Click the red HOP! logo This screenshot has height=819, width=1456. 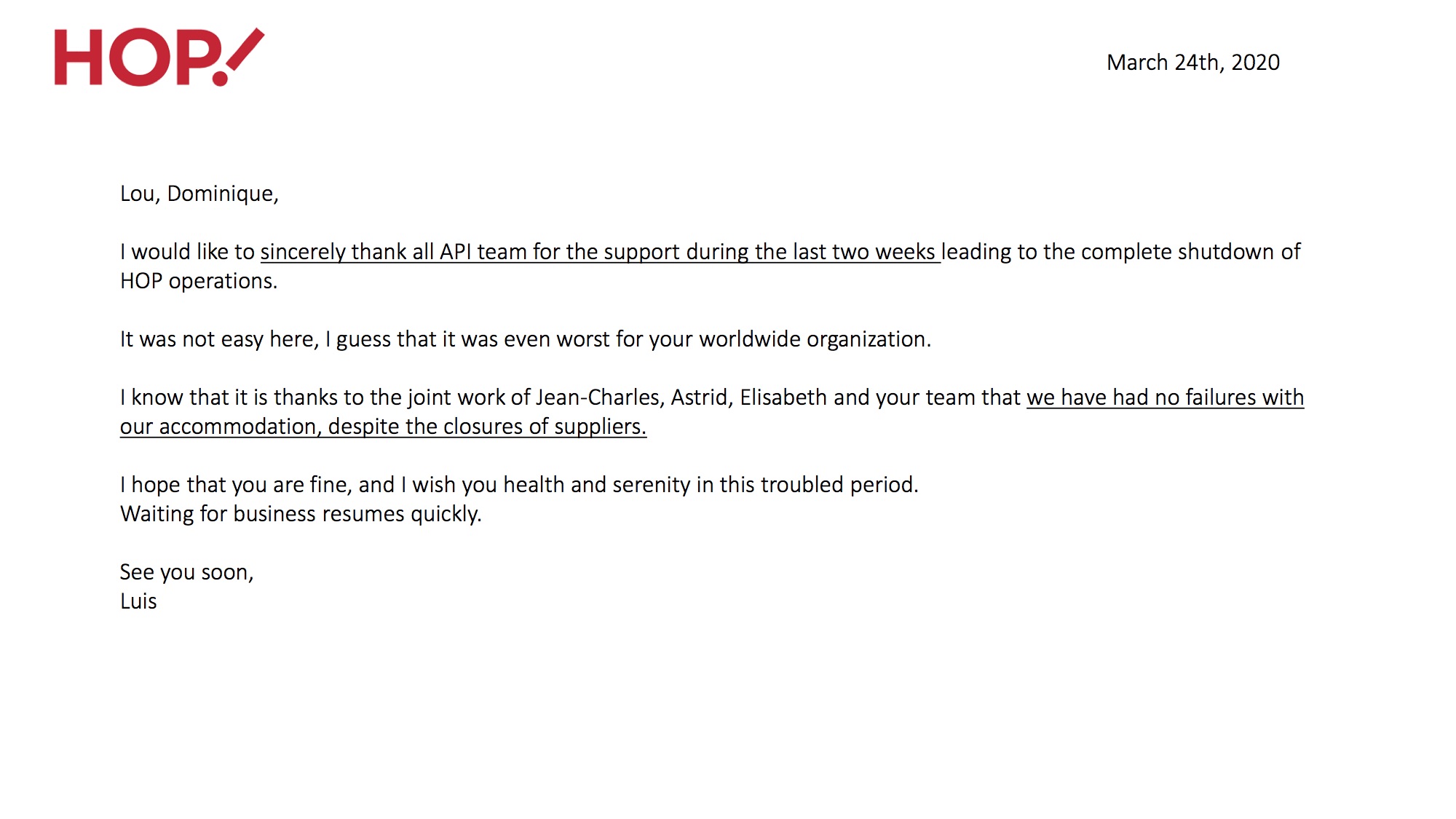pyautogui.click(x=159, y=57)
